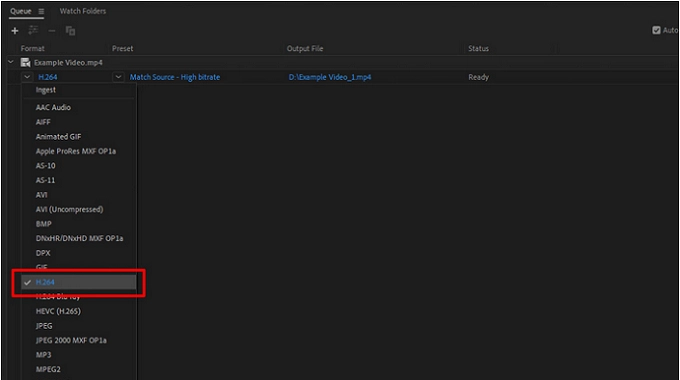The width and height of the screenshot is (680, 380).
Task: Select the checked H.264 menu entry
Action: click(79, 282)
